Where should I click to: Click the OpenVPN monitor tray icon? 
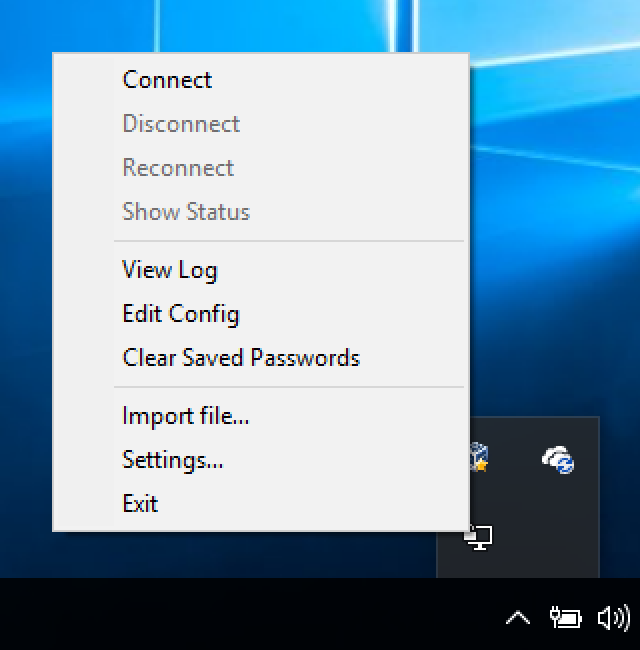pyautogui.click(x=478, y=538)
